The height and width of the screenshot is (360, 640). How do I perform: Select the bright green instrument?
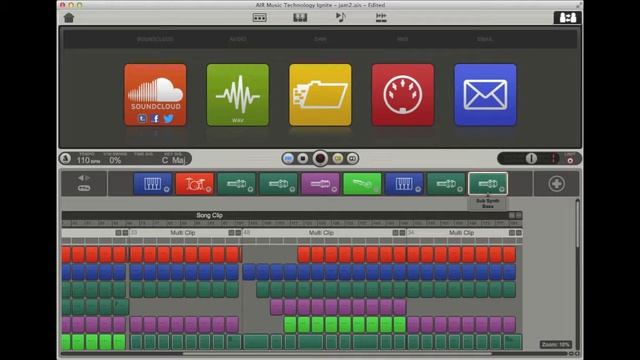tap(362, 184)
